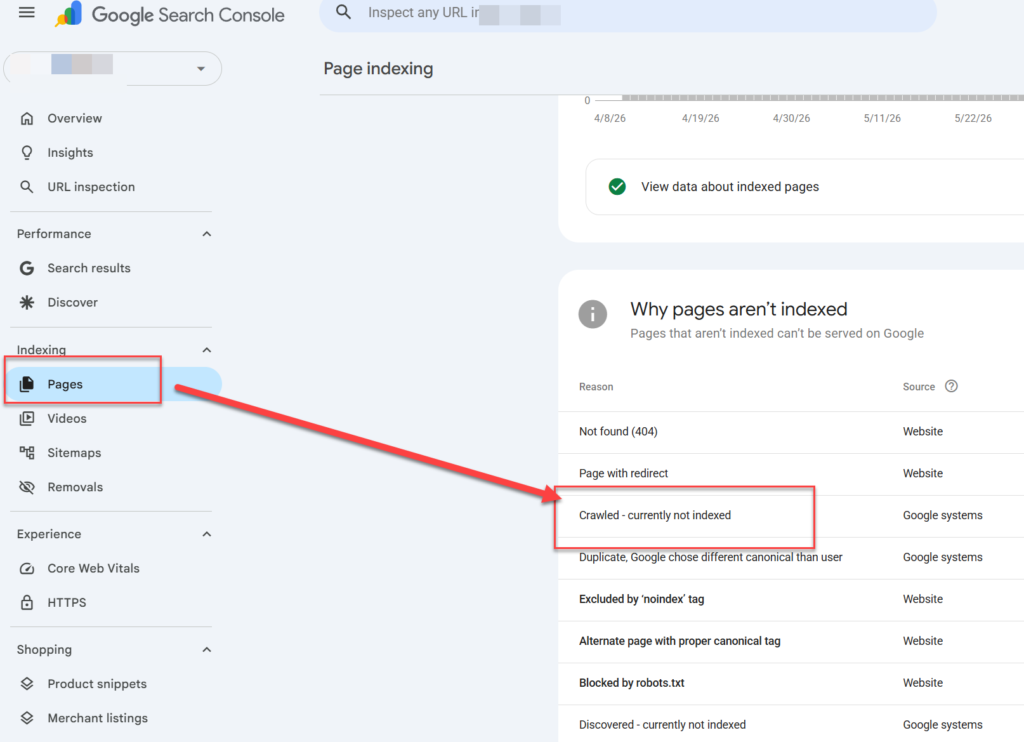Collapse the Indexing section
Screen dimensions: 1024x742
(207, 350)
